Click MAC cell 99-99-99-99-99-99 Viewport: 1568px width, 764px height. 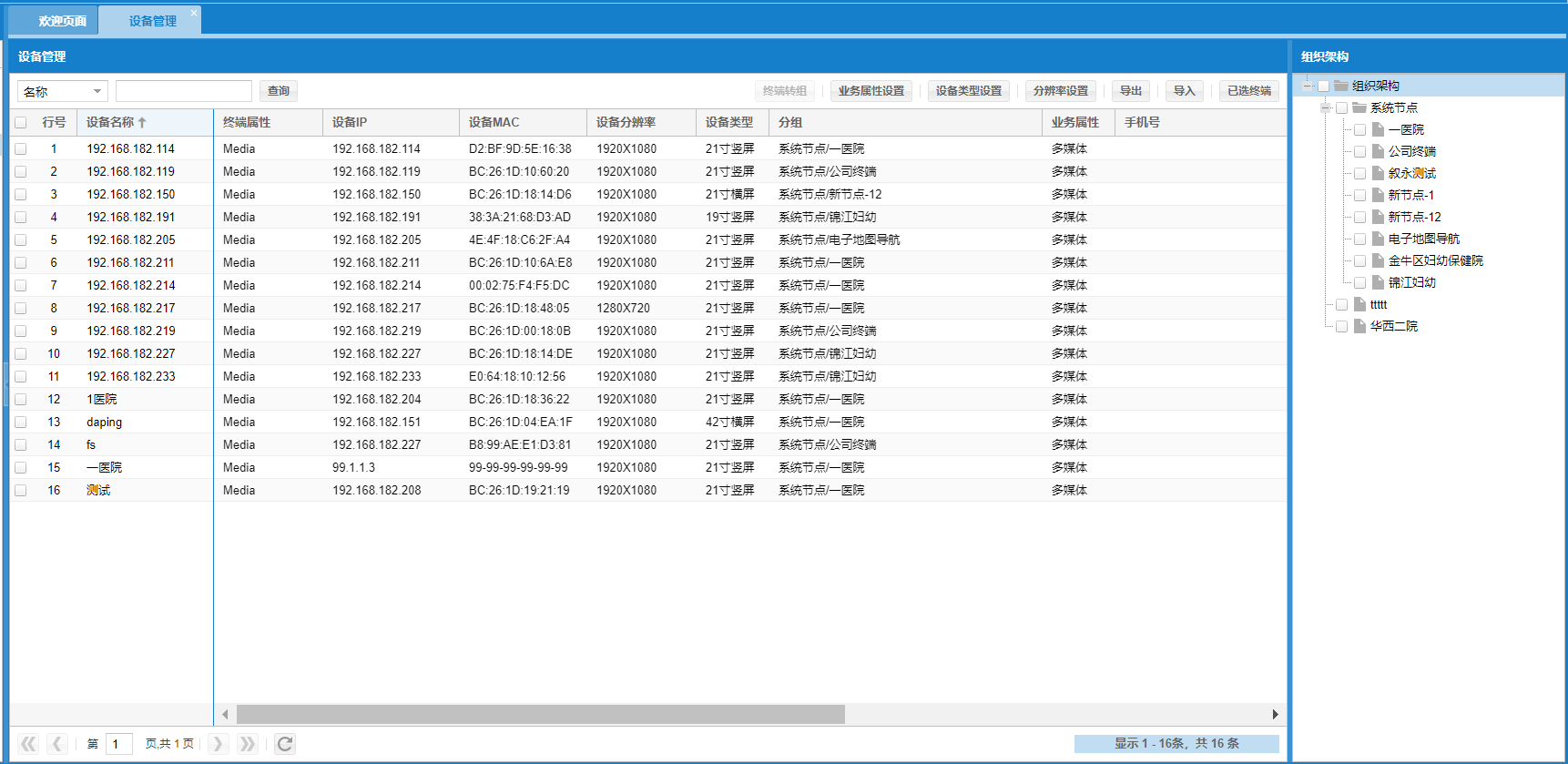[518, 467]
